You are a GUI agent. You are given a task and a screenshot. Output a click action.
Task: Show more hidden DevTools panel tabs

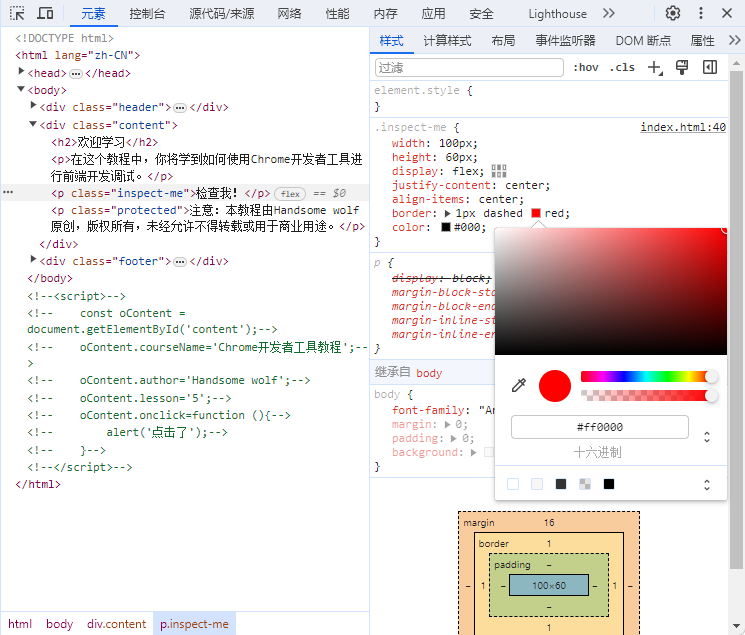tap(609, 13)
